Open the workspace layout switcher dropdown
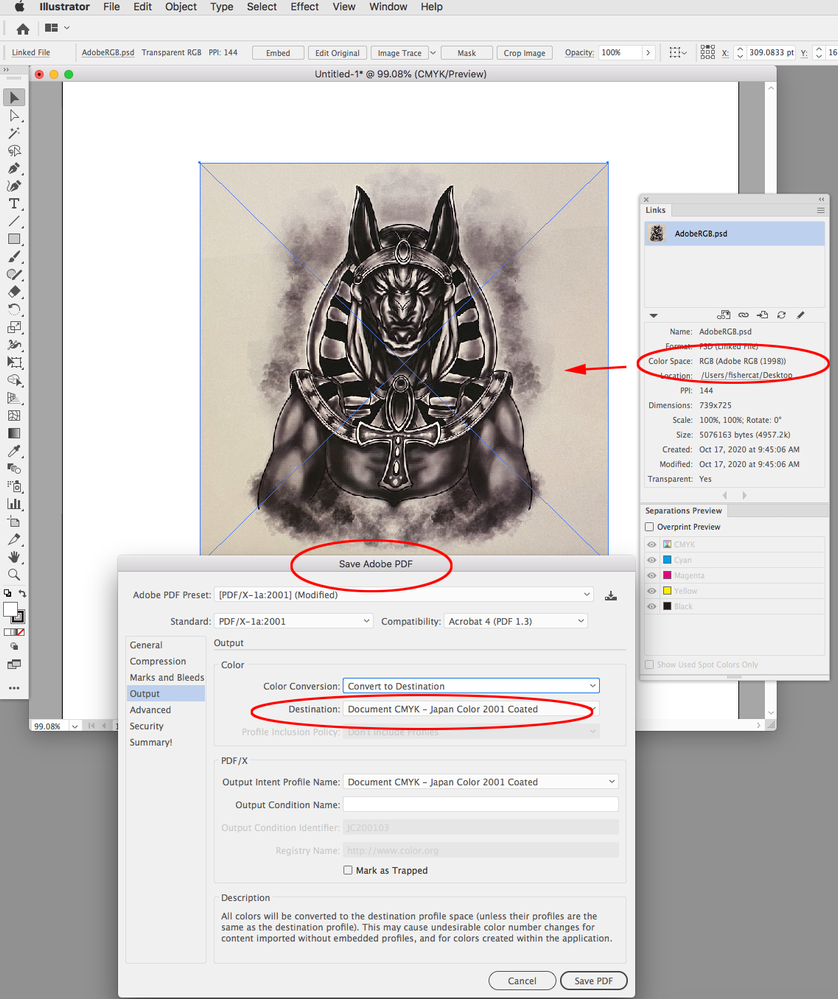The width and height of the screenshot is (838, 999). click(57, 28)
